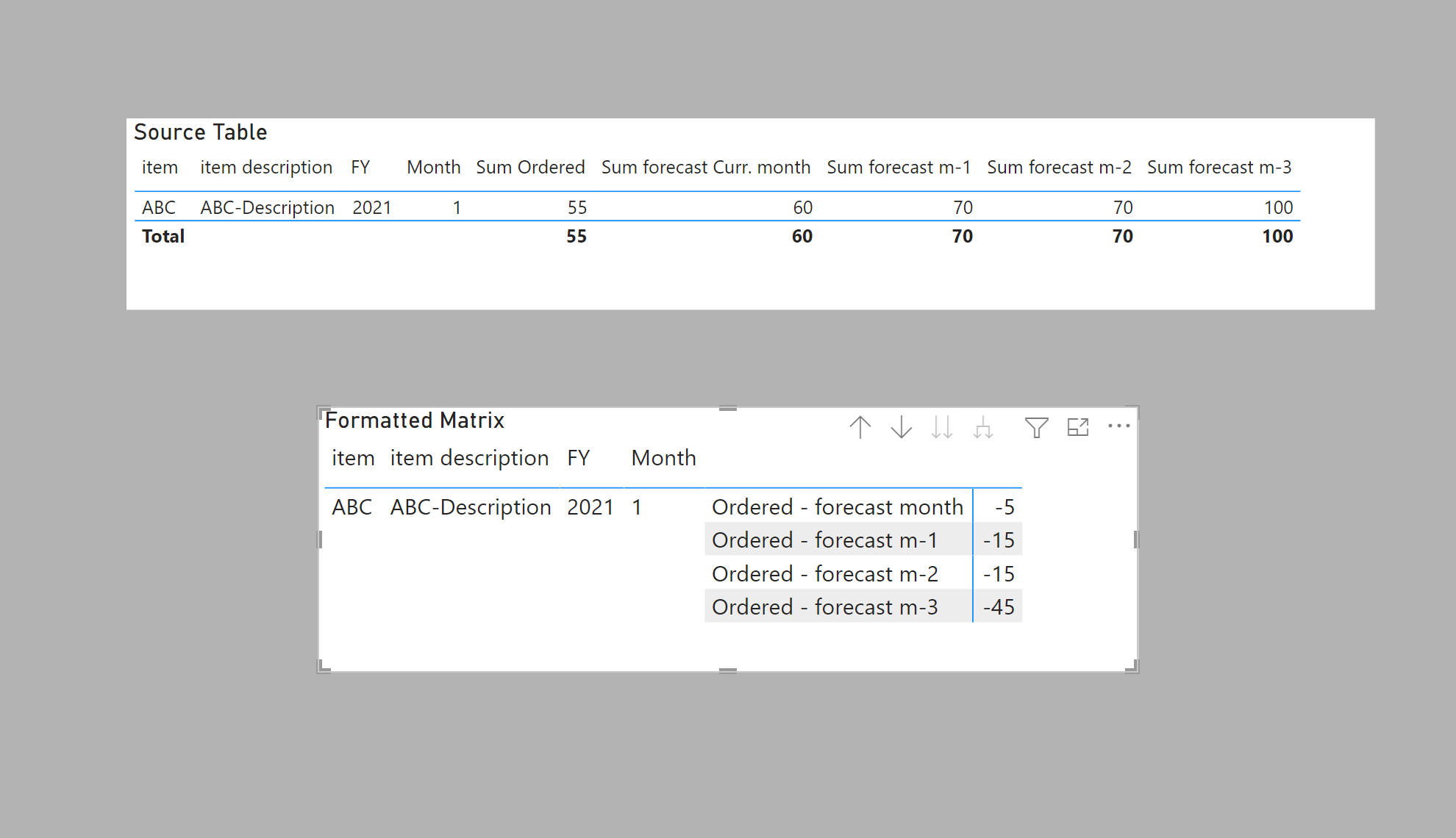Click the Month header in Formatted Matrix

point(663,458)
